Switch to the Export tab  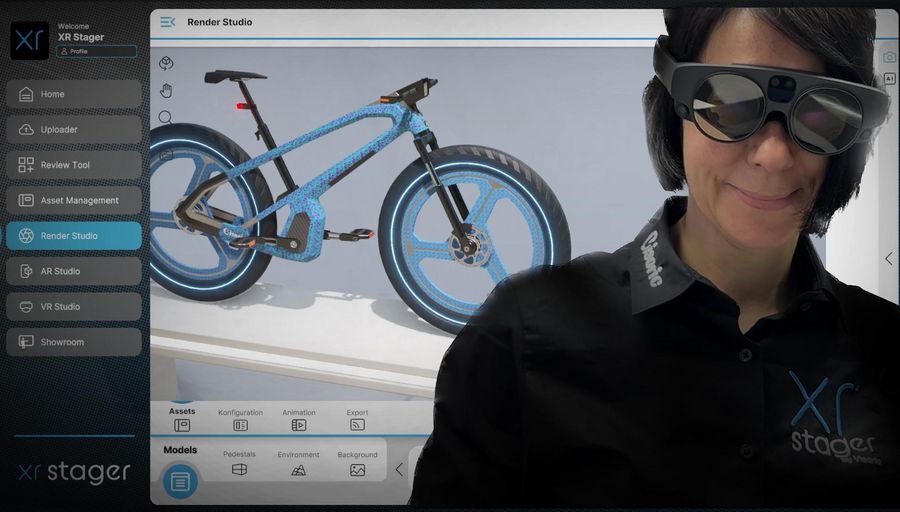coord(357,420)
